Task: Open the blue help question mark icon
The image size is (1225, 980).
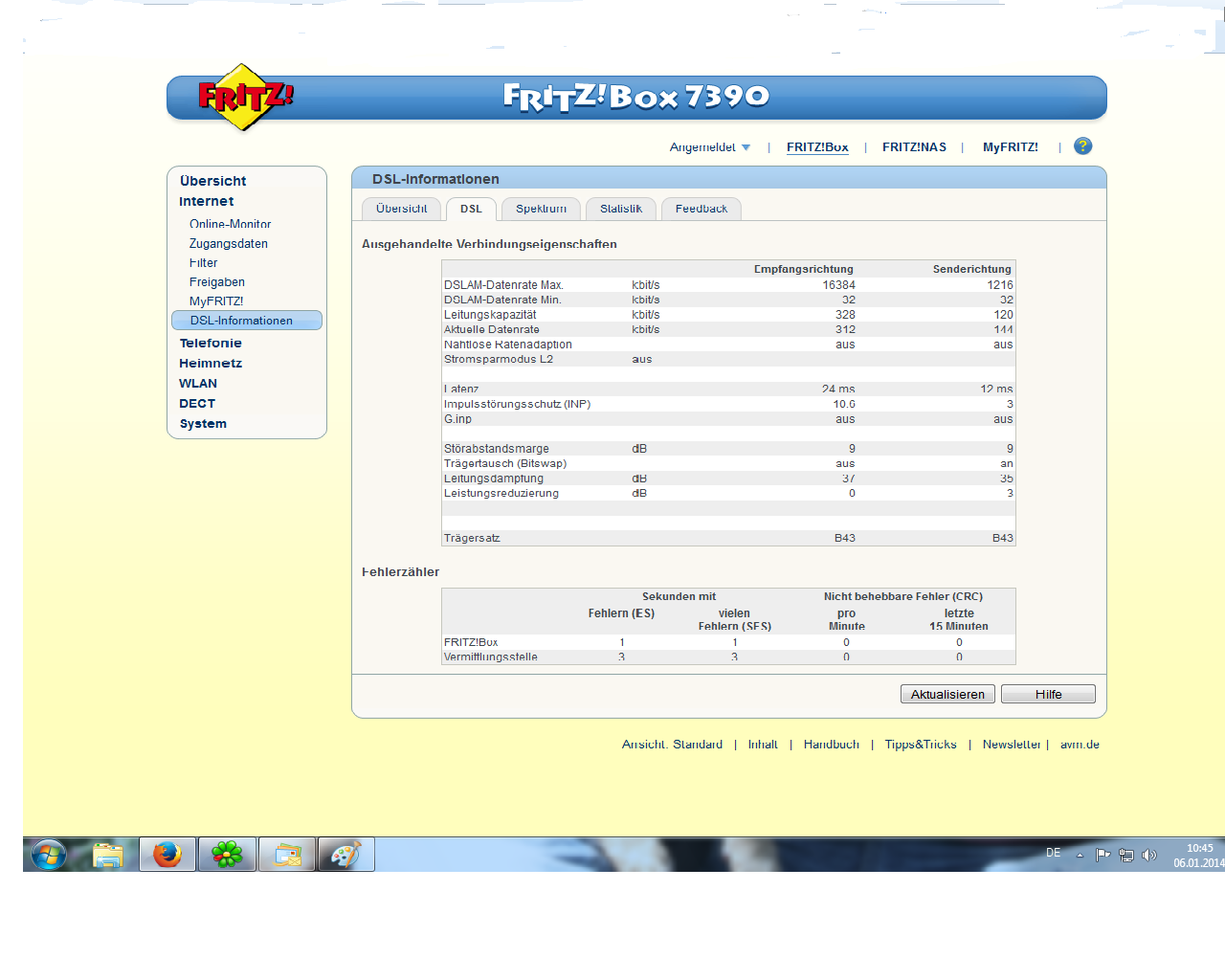Action: 1083,146
